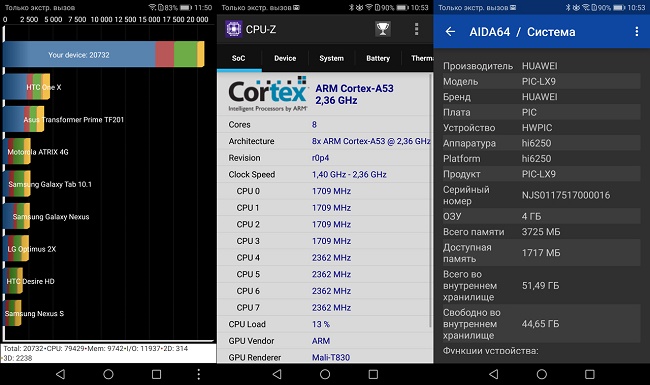Tap Recents square under Quadrant chart
Screen dimensions: 650x385
tap(156, 374)
